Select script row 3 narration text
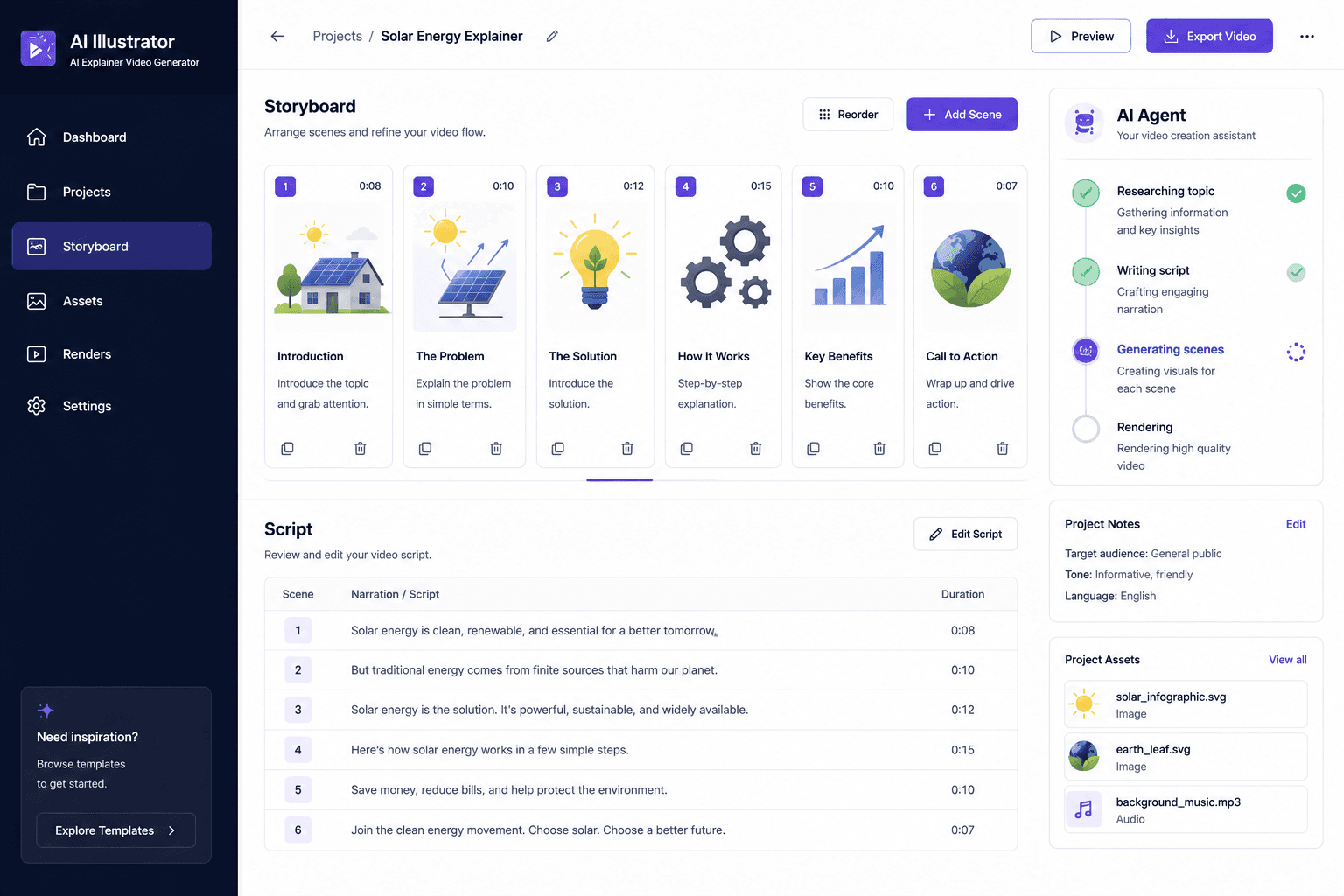Image resolution: width=1344 pixels, height=896 pixels. [x=549, y=710]
